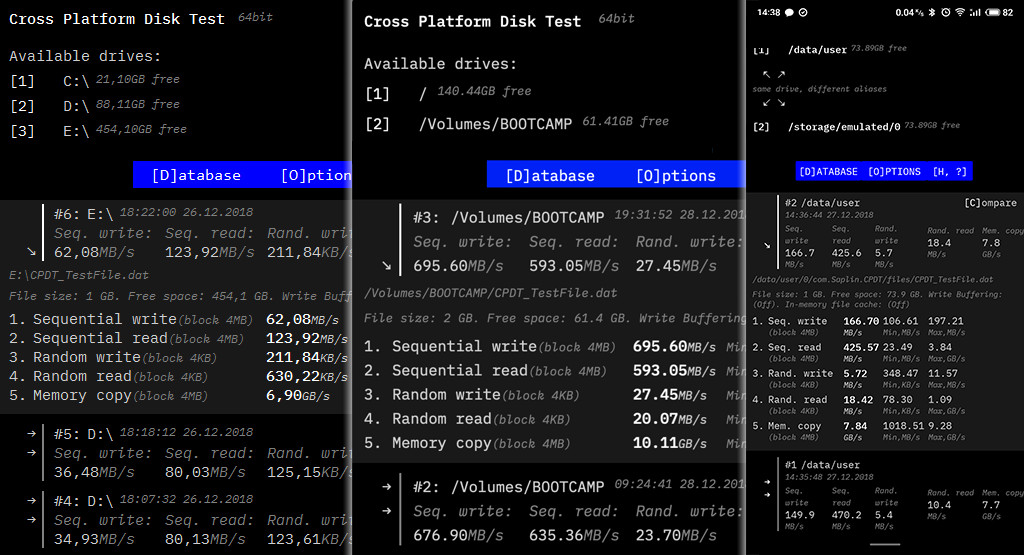This screenshot has width=1024, height=555.
Task: Tap the Wi-Fi icon in phone status bar
Action: click(x=960, y=12)
